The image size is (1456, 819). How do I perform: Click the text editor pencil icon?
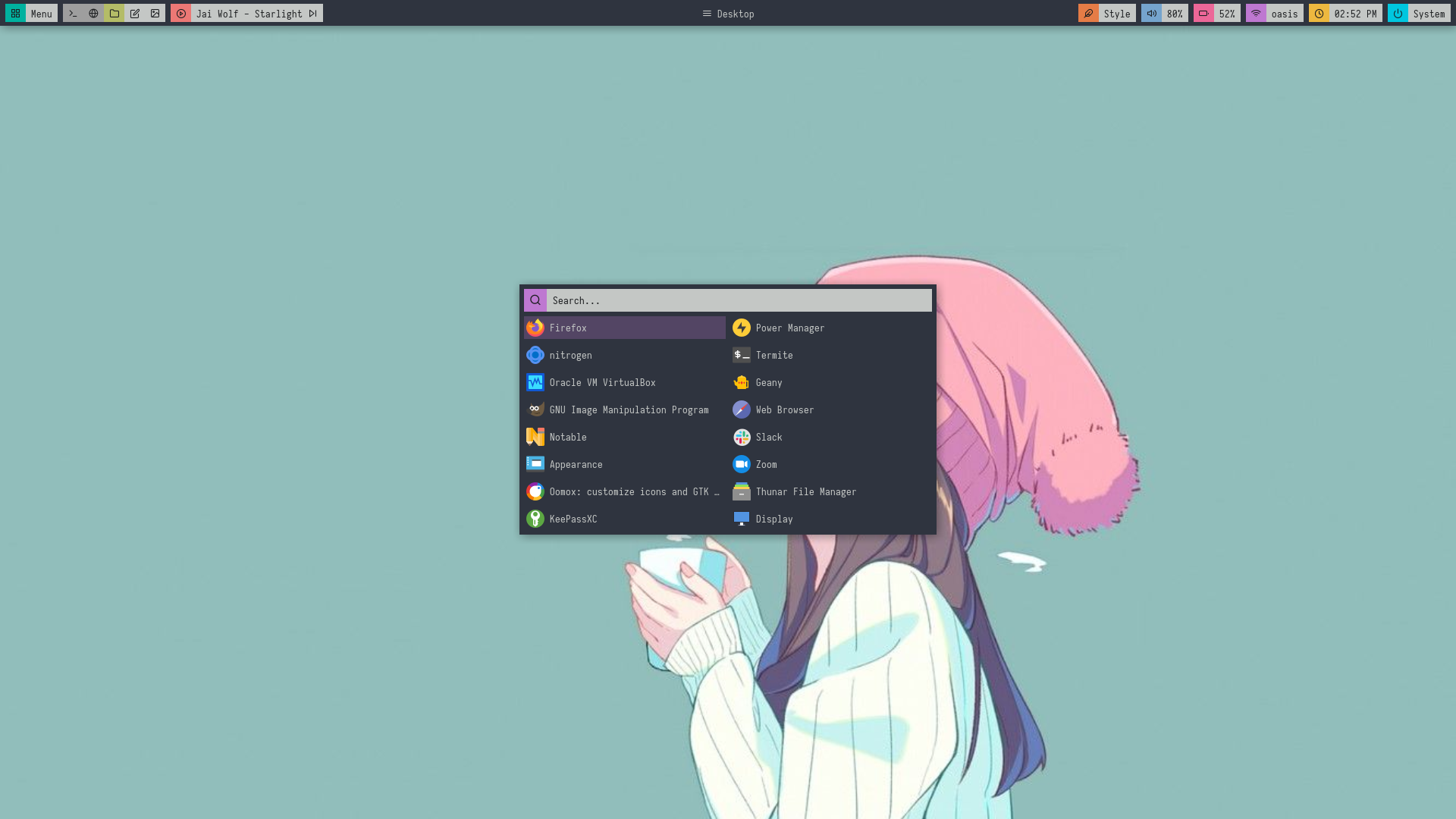click(135, 14)
